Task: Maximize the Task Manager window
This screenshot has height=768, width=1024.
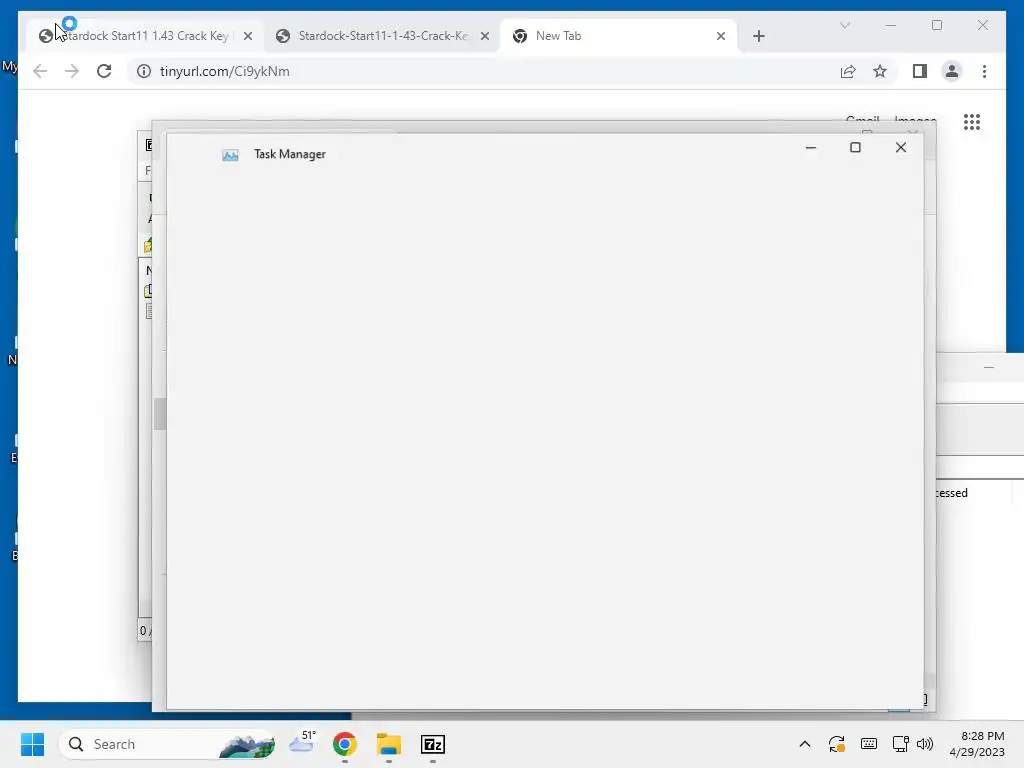Action: (x=855, y=148)
